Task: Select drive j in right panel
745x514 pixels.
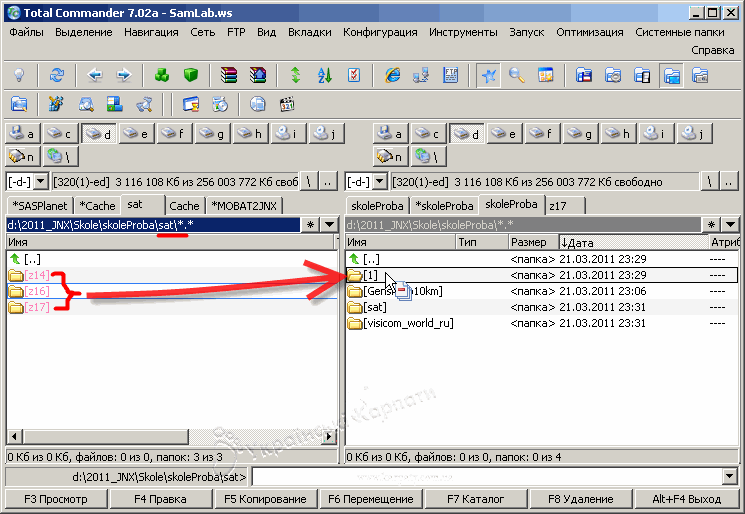Action: [695, 133]
